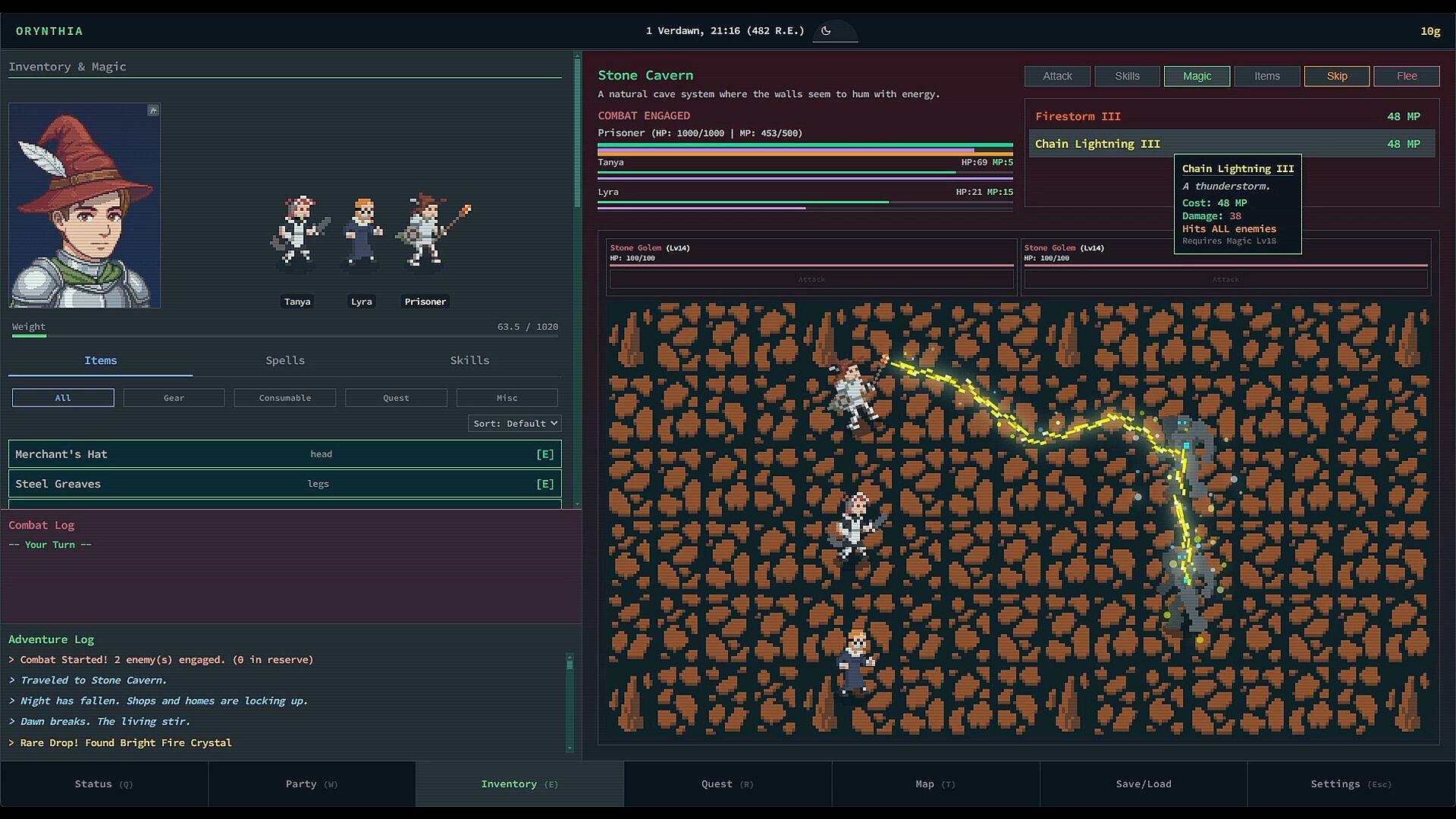Toggle the equipped marker on Merchant's Hat
Image resolution: width=1456 pixels, height=819 pixels.
pyautogui.click(x=544, y=454)
